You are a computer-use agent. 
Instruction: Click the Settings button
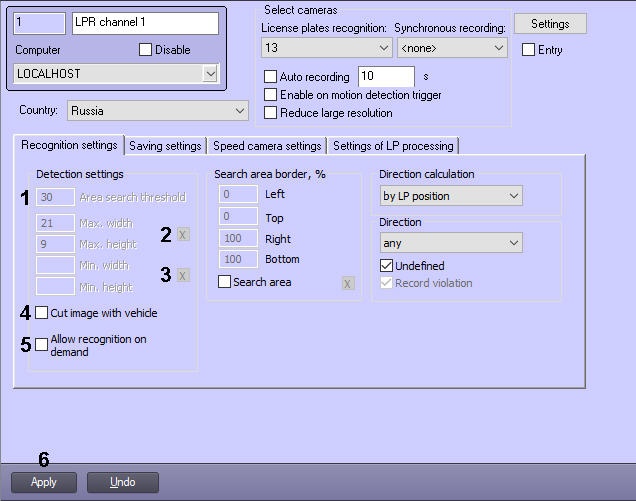pos(550,23)
